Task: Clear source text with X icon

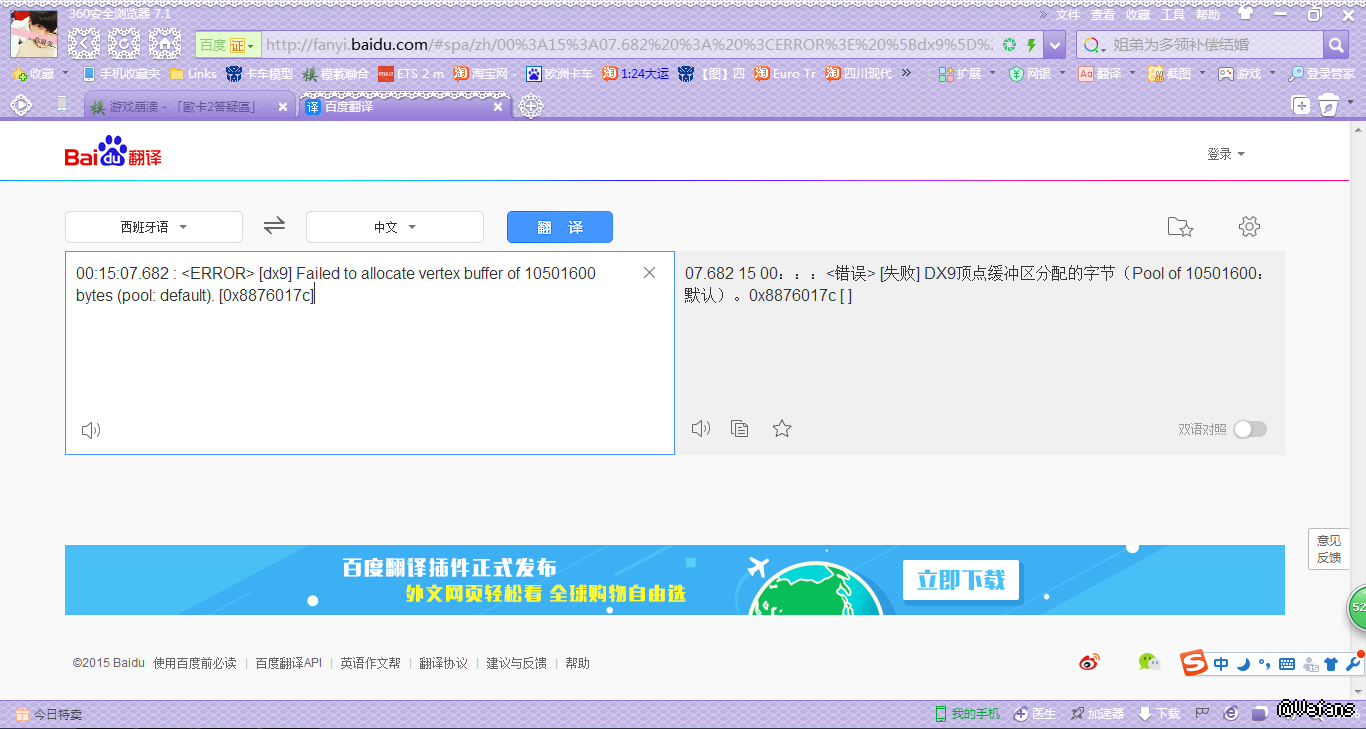Action: [x=649, y=273]
